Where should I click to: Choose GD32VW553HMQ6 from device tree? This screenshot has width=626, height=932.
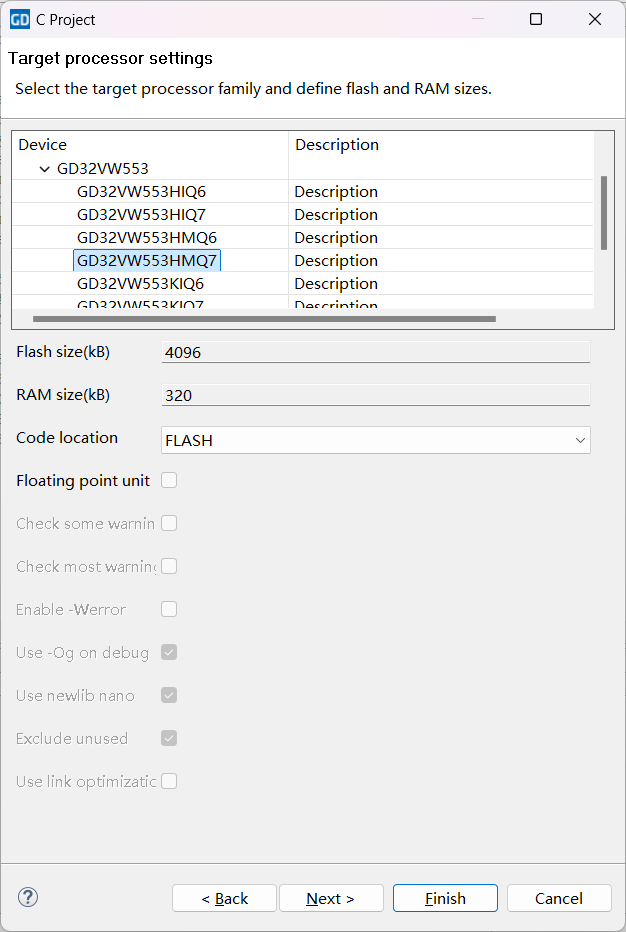tap(146, 237)
